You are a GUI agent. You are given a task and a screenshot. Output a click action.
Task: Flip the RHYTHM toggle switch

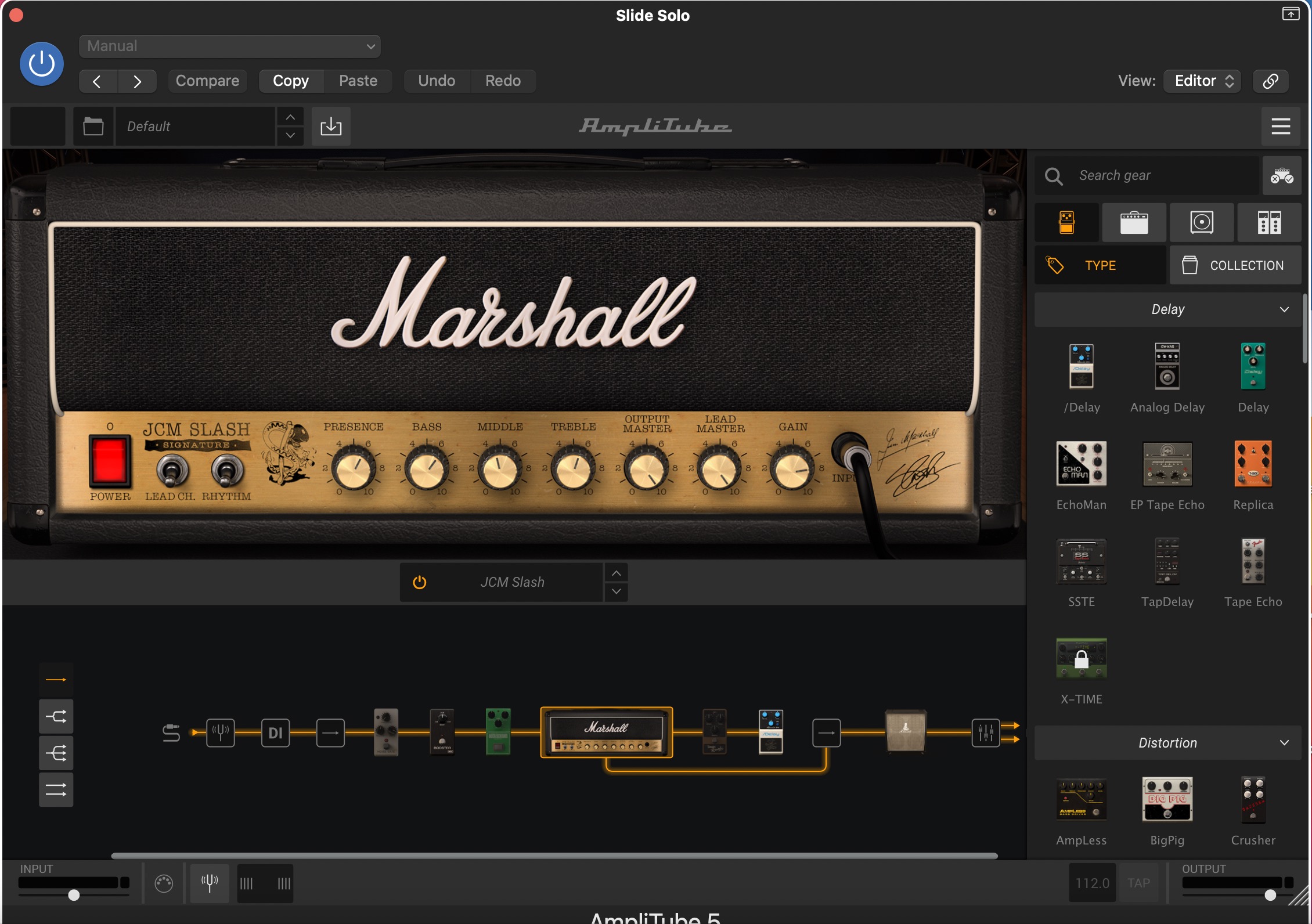coord(226,470)
